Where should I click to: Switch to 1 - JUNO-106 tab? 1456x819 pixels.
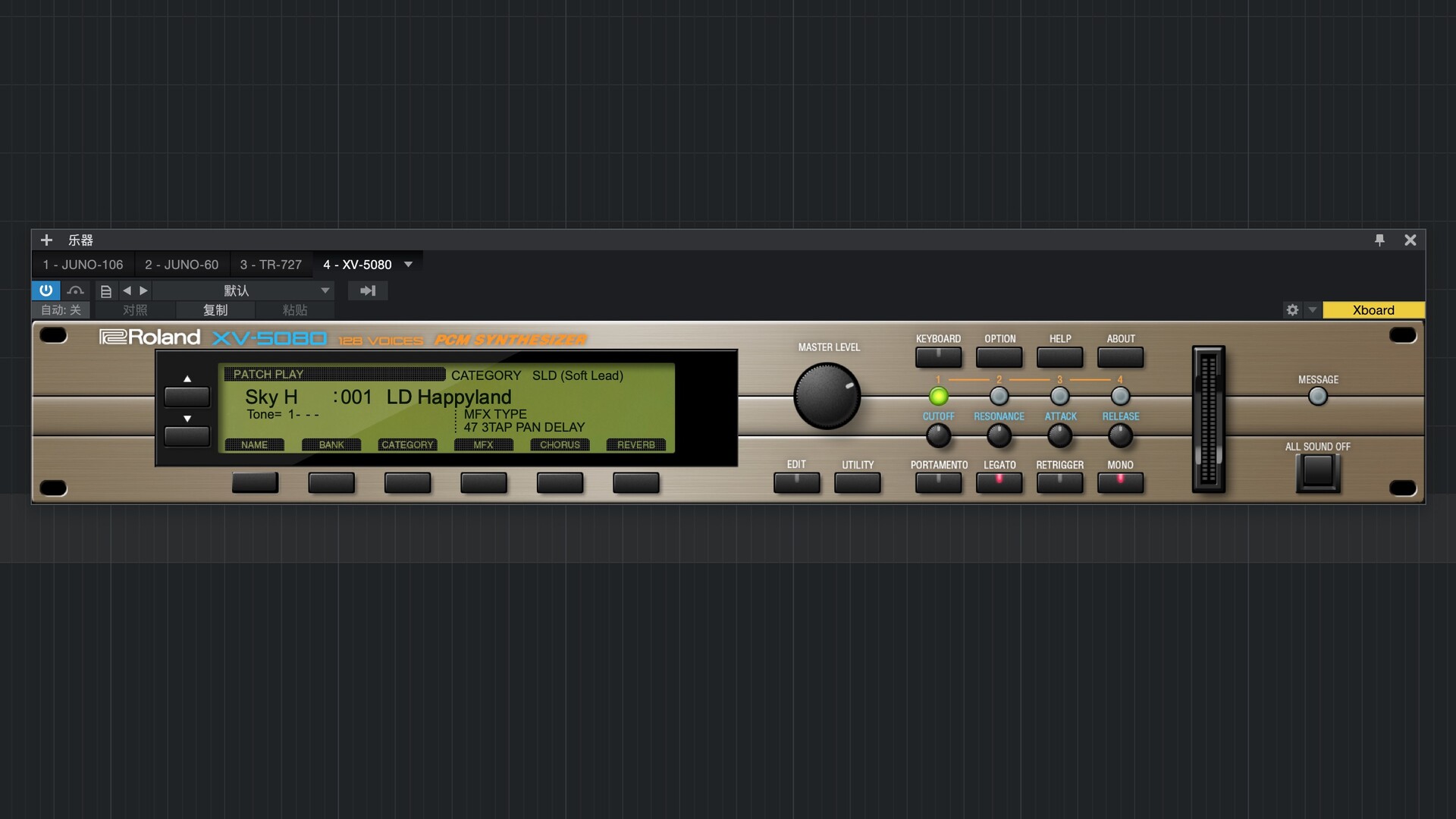click(x=83, y=265)
